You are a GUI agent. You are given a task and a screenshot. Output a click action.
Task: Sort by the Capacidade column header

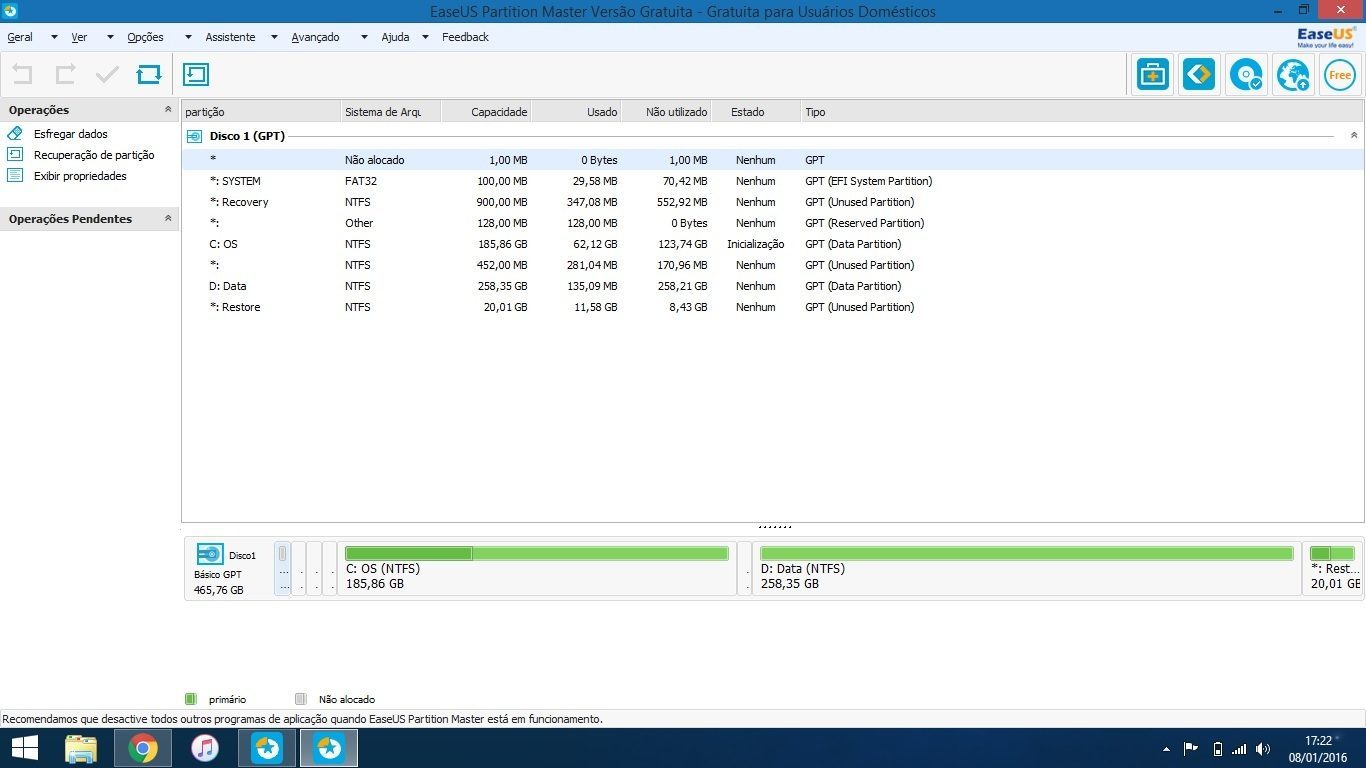point(486,112)
